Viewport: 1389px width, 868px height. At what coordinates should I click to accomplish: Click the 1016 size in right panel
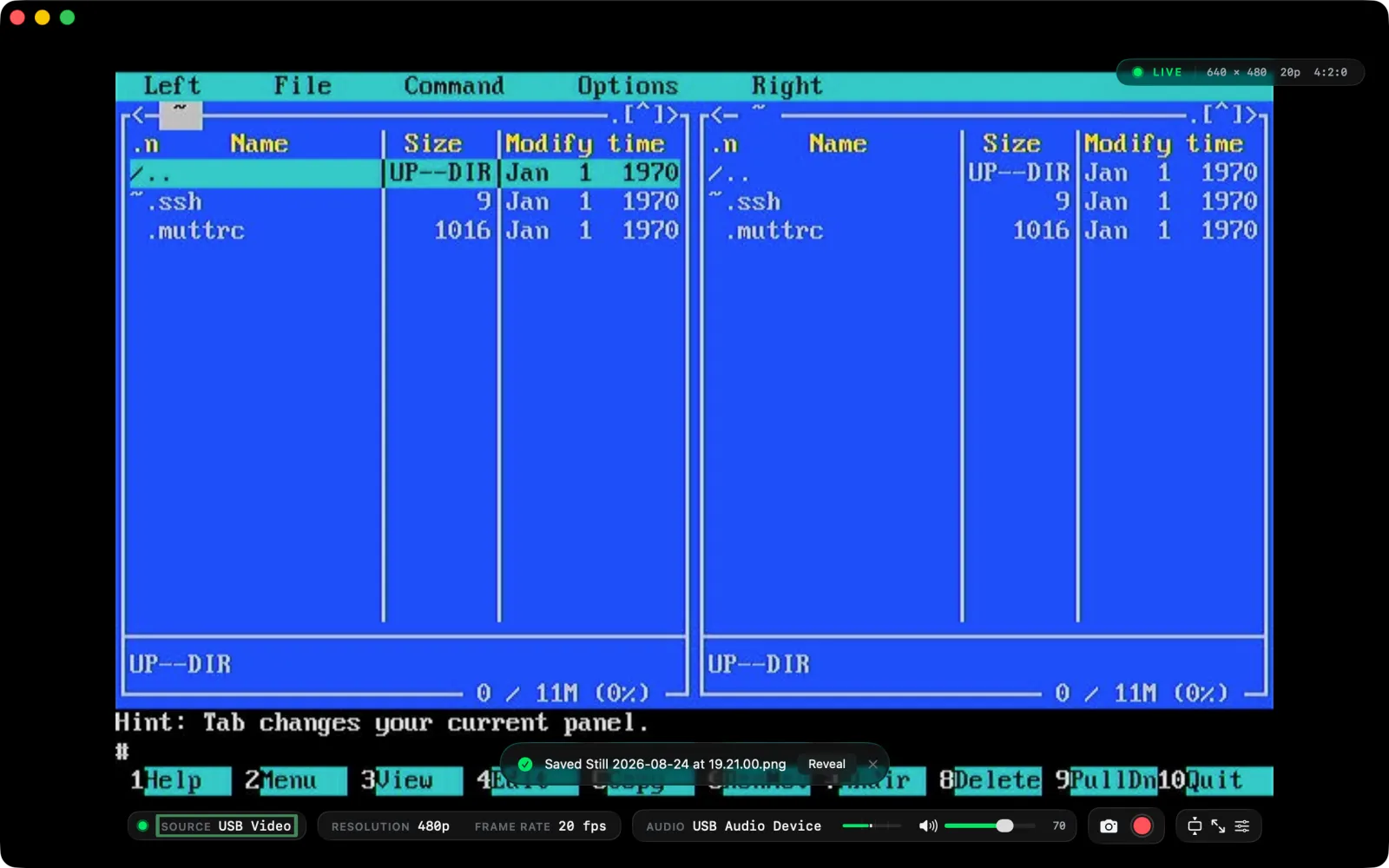[1041, 231]
